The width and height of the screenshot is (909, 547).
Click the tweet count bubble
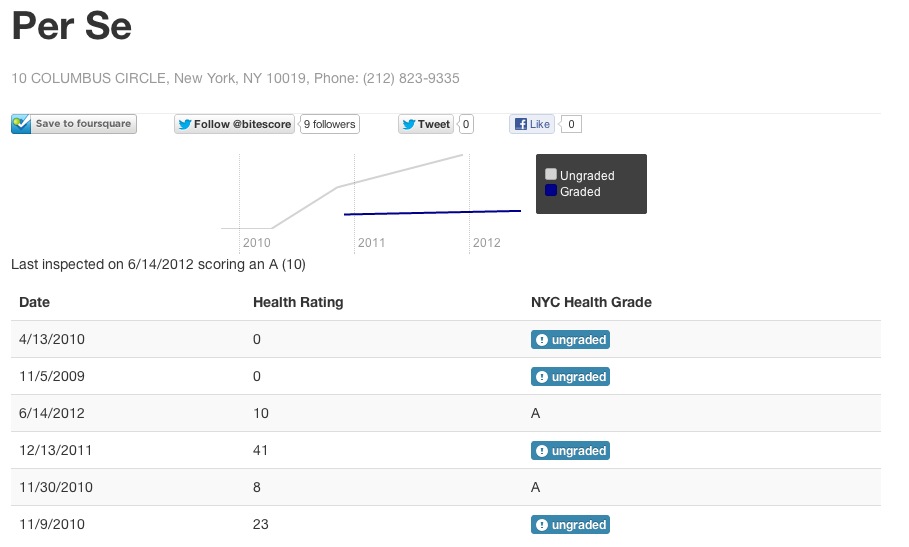point(467,124)
